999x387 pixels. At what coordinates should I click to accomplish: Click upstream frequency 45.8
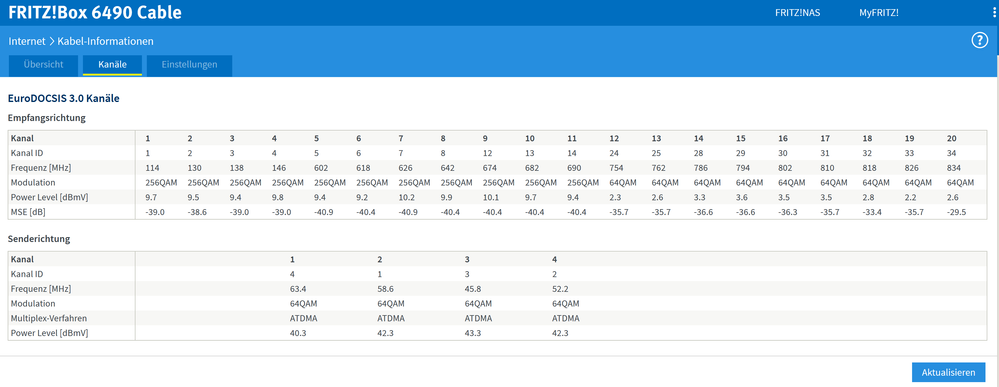point(472,289)
